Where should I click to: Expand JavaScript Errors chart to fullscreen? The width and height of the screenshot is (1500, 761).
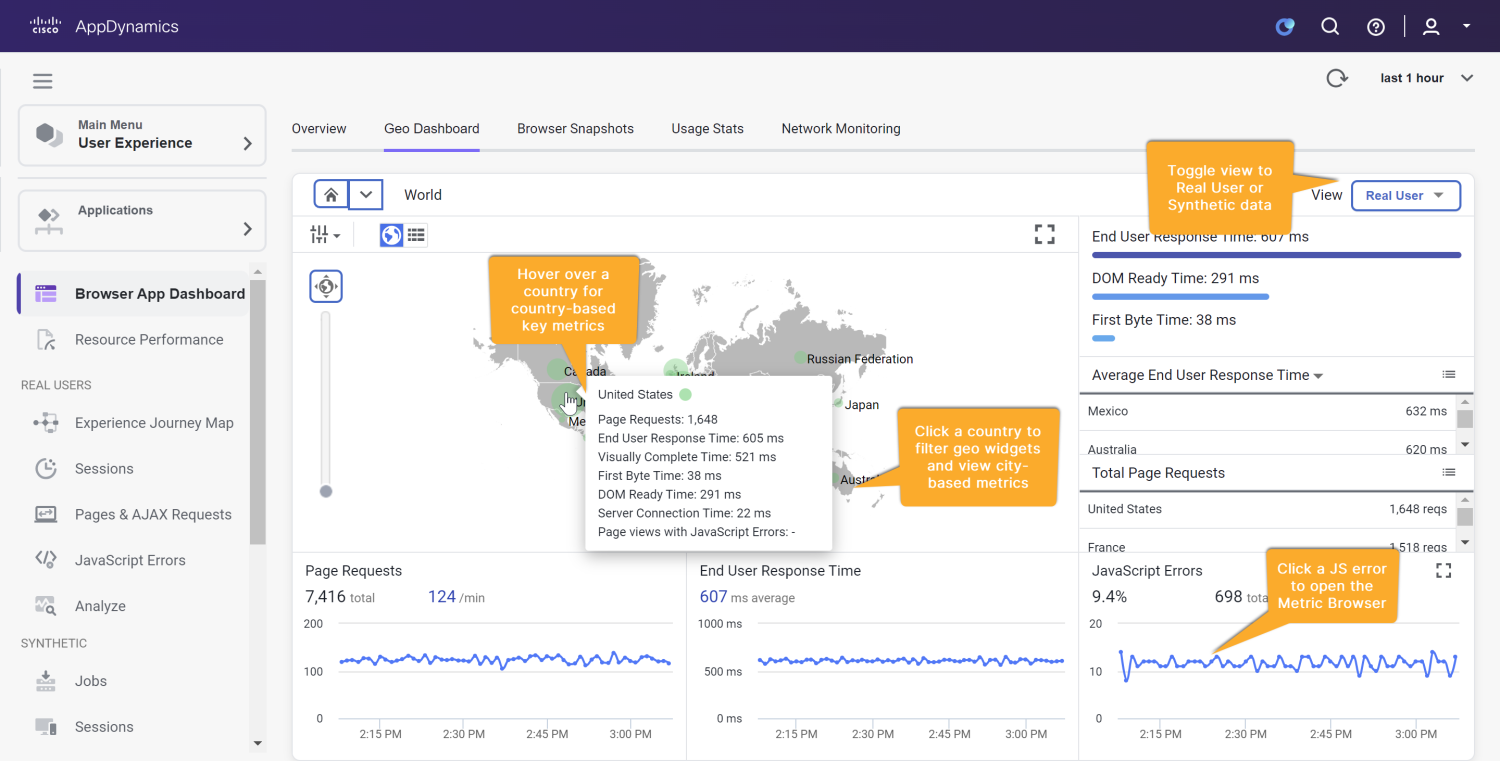tap(1443, 570)
